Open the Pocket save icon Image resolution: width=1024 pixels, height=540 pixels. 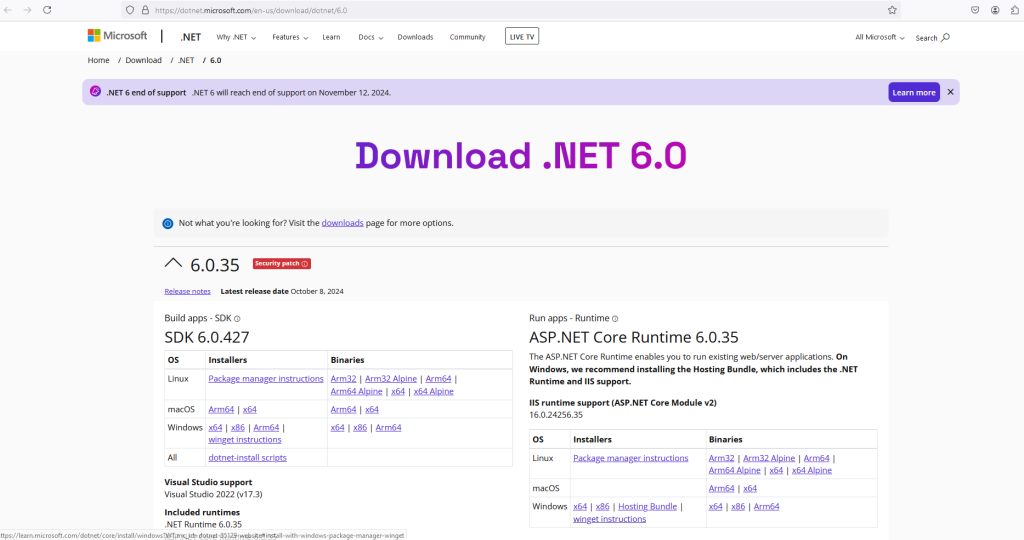[975, 10]
